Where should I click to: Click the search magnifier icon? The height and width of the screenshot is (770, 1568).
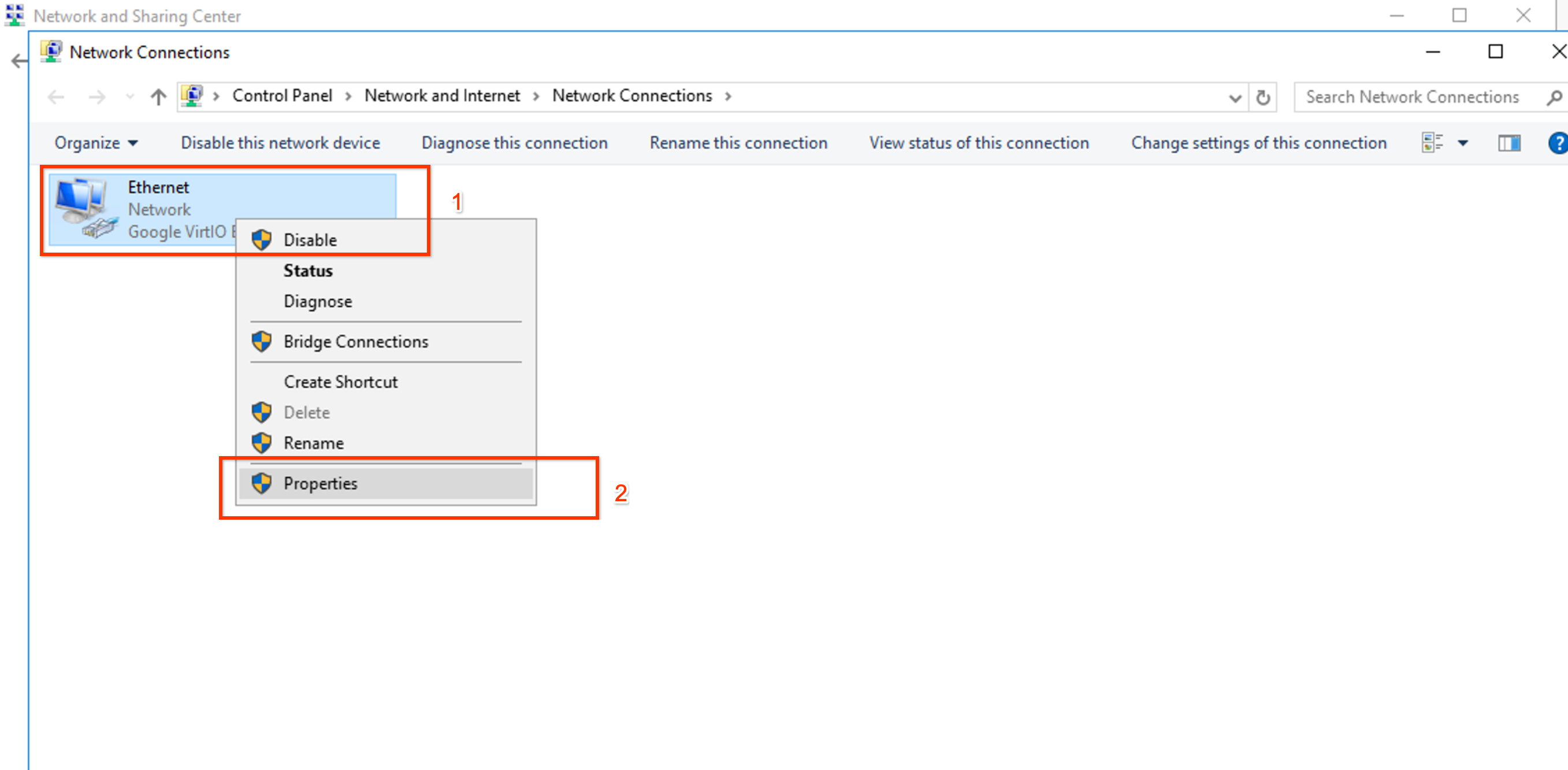(x=1553, y=98)
